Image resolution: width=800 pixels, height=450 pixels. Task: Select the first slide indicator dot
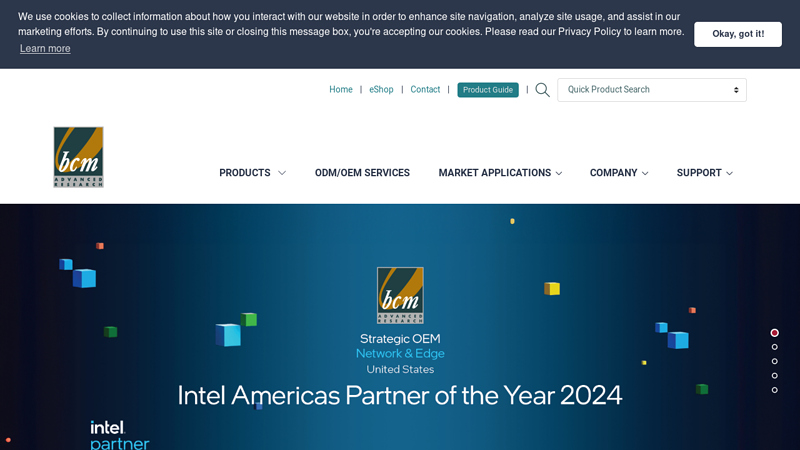(x=774, y=333)
